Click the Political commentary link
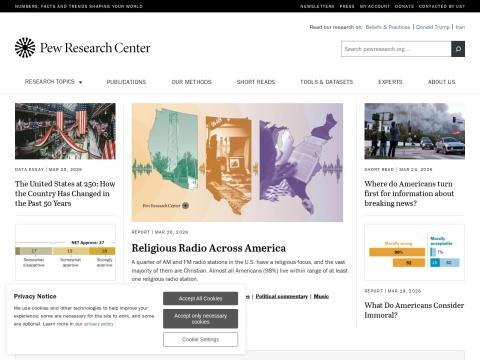Screen dimensions: 480x360 point(282,296)
